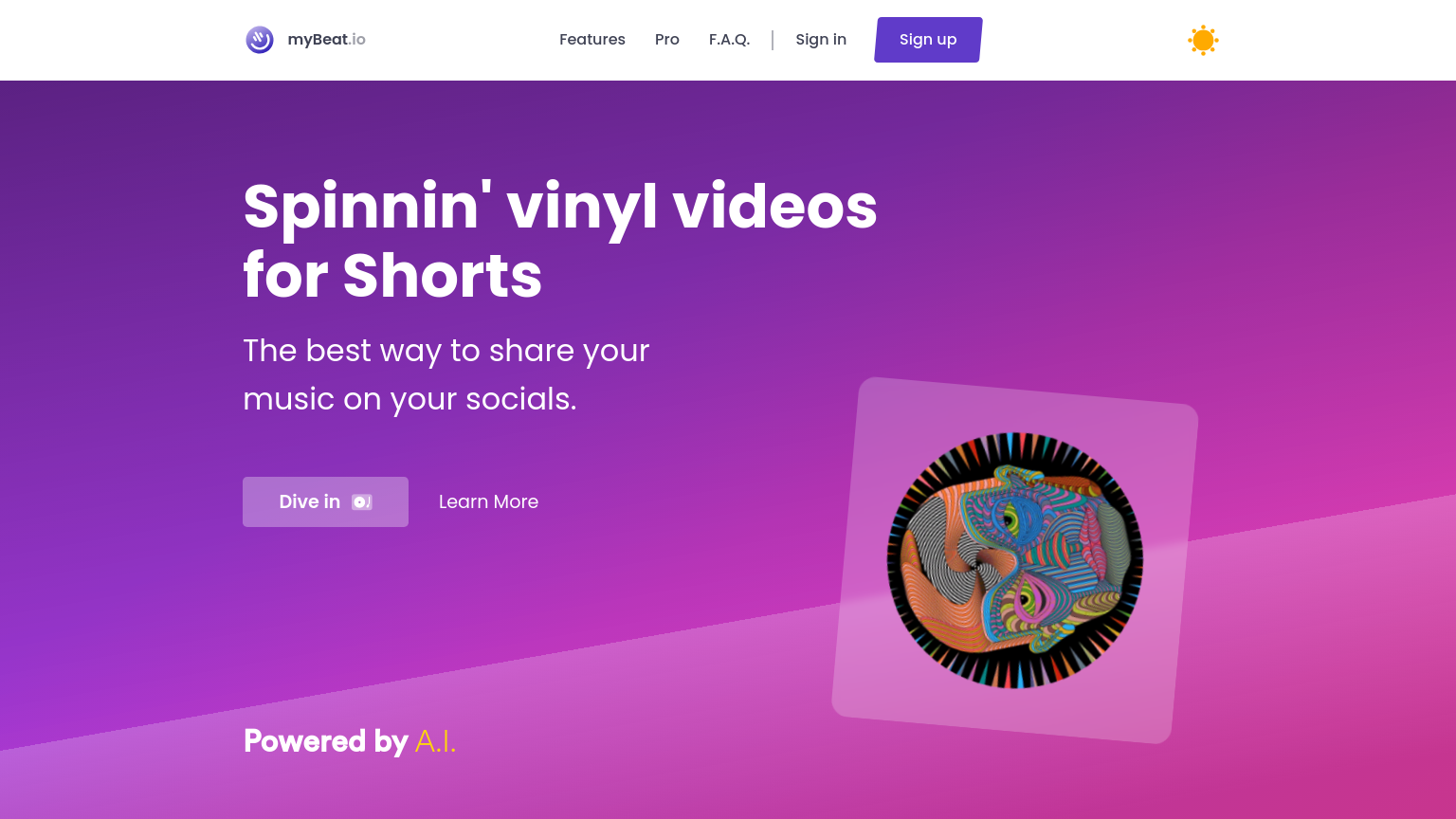Screen dimensions: 1456x819
Task: Click the turntable icon inside Dive in
Action: 362,502
